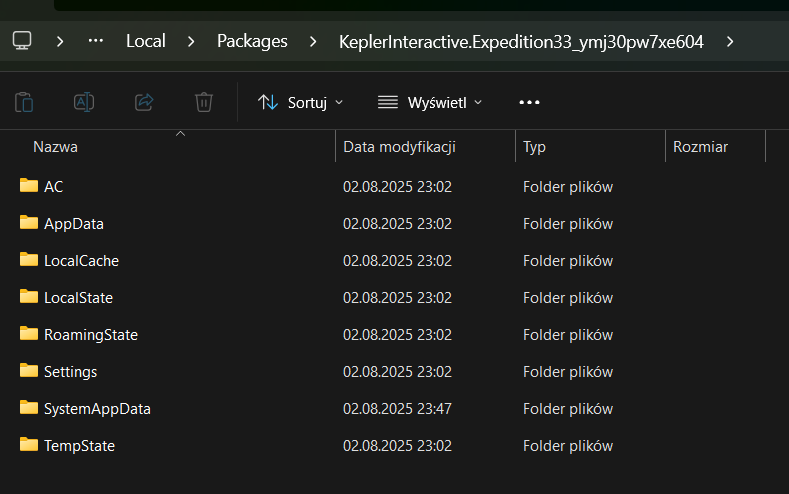Expand chevron after KeplerInteractive.Expedition33 folder
The image size is (789, 494).
(730, 41)
